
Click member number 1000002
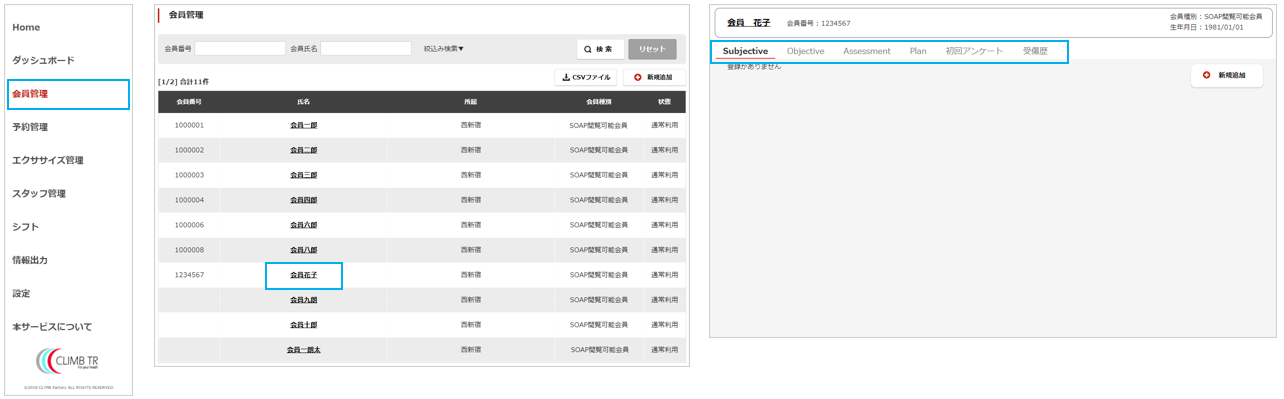(x=189, y=150)
